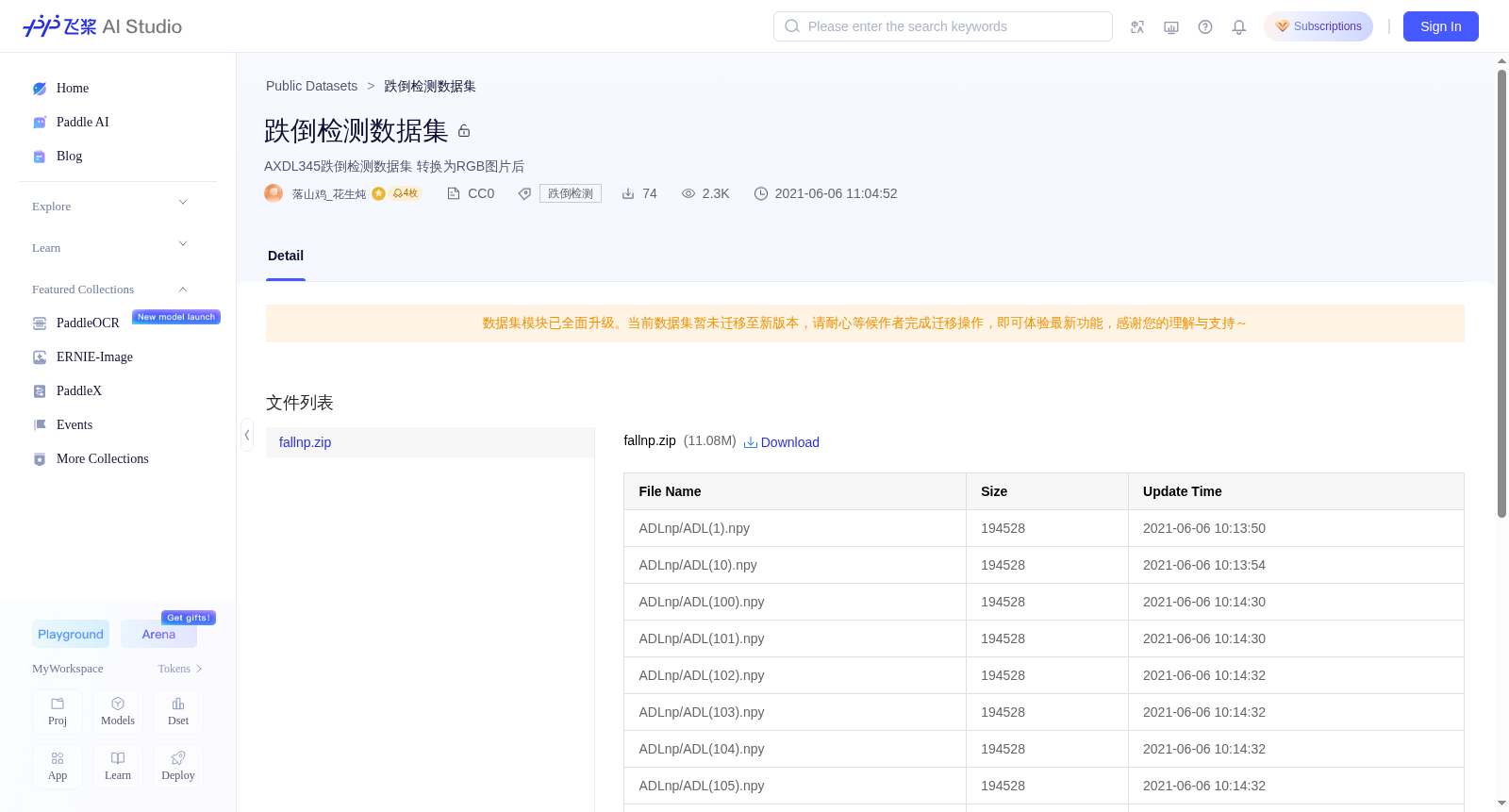
Task: Collapse the file list panel arrow
Action: pos(247,435)
